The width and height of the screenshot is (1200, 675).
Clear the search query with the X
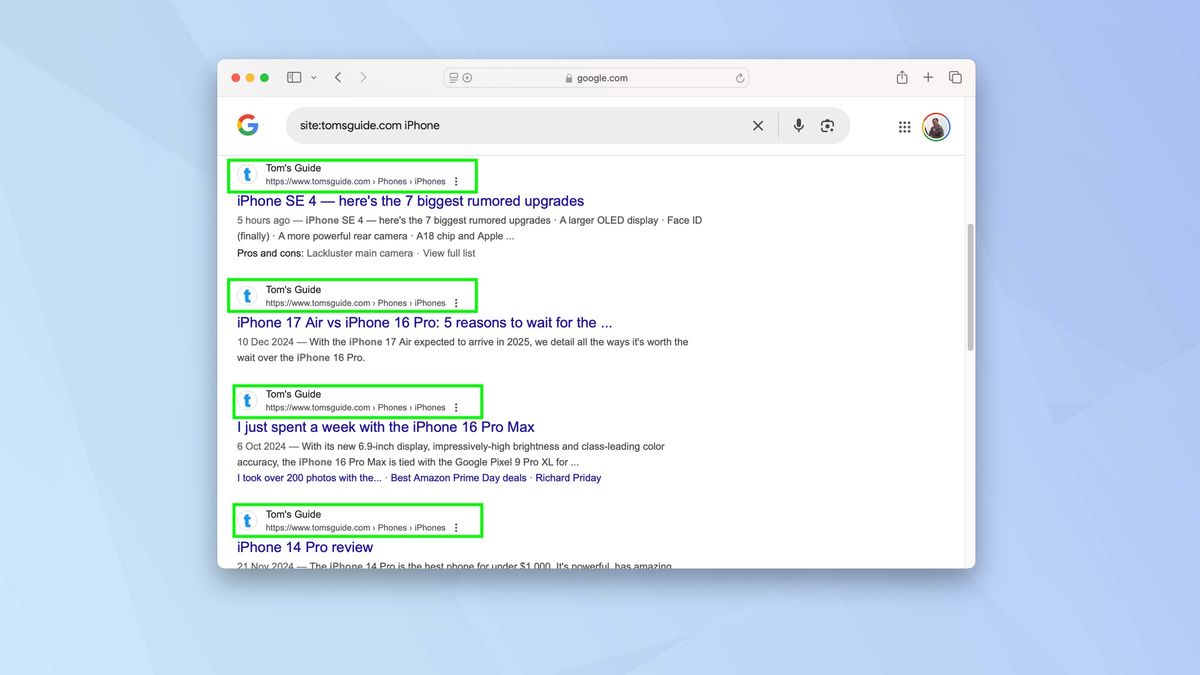point(758,125)
